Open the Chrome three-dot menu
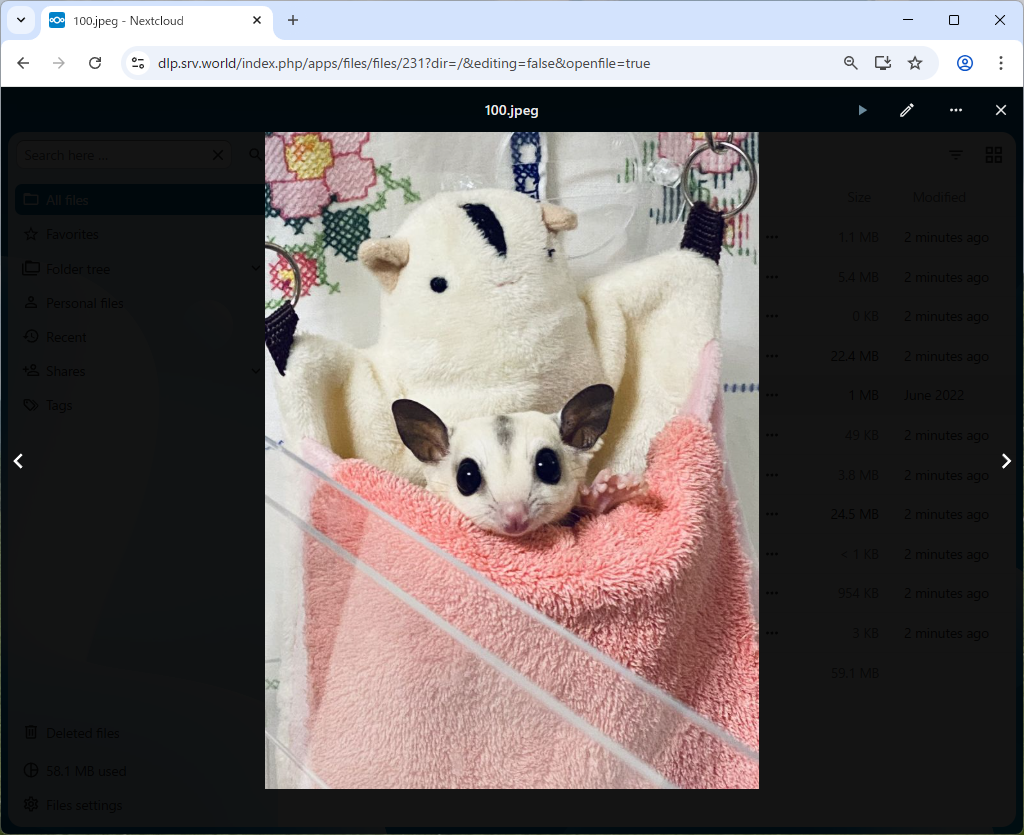1024x835 pixels. [1000, 63]
